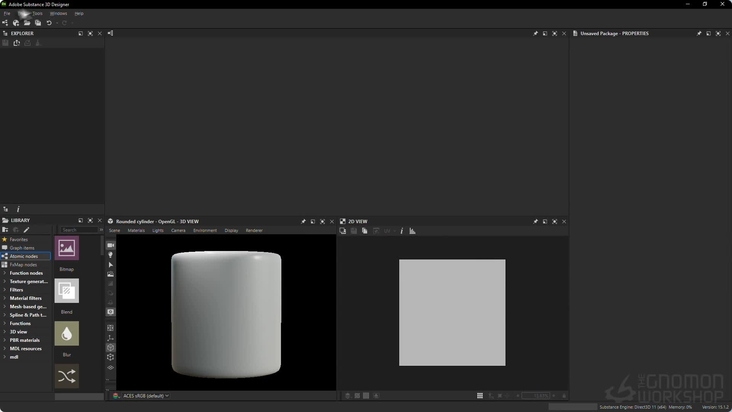This screenshot has height=412, width=732.
Task: Select Favorites in the Library list
Action: tap(19, 239)
